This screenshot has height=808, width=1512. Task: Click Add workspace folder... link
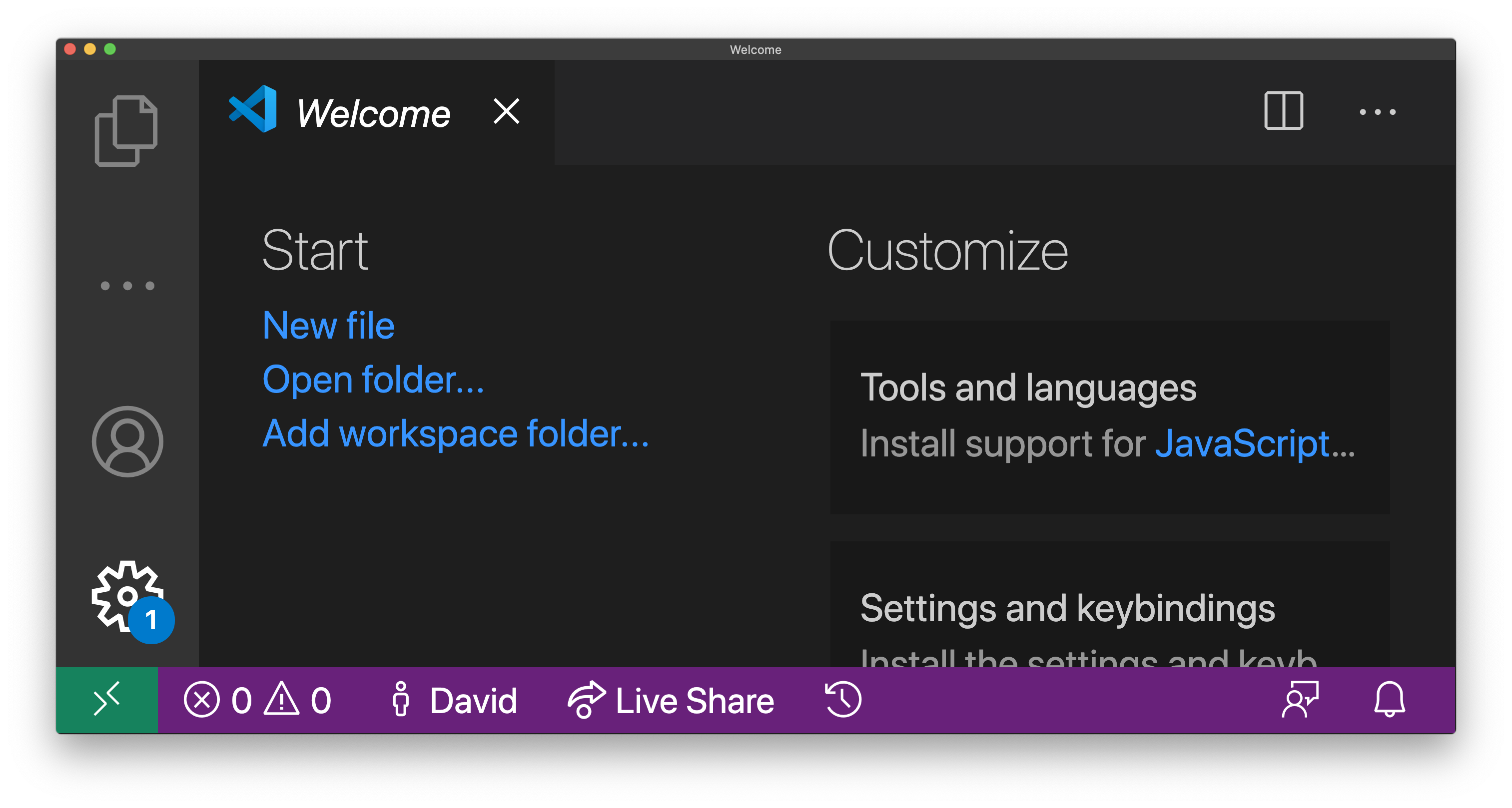pyautogui.click(x=456, y=433)
